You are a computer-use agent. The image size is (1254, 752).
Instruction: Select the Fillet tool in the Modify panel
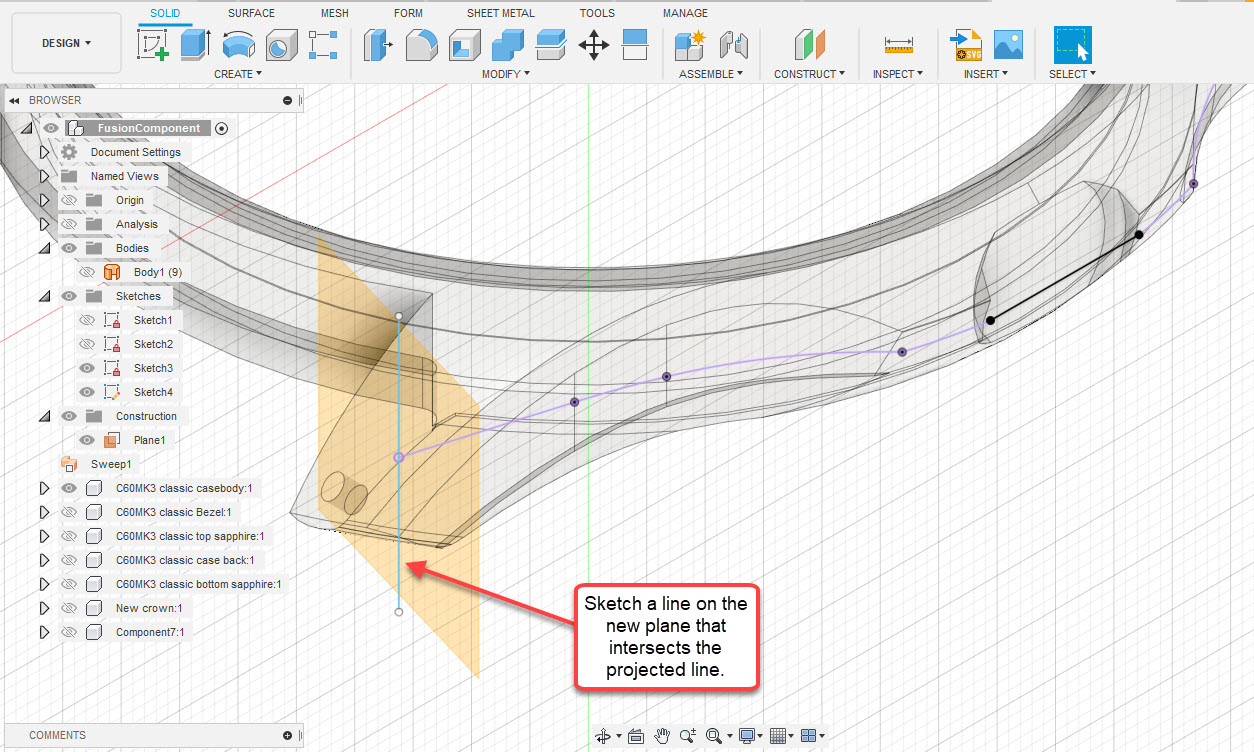420,45
